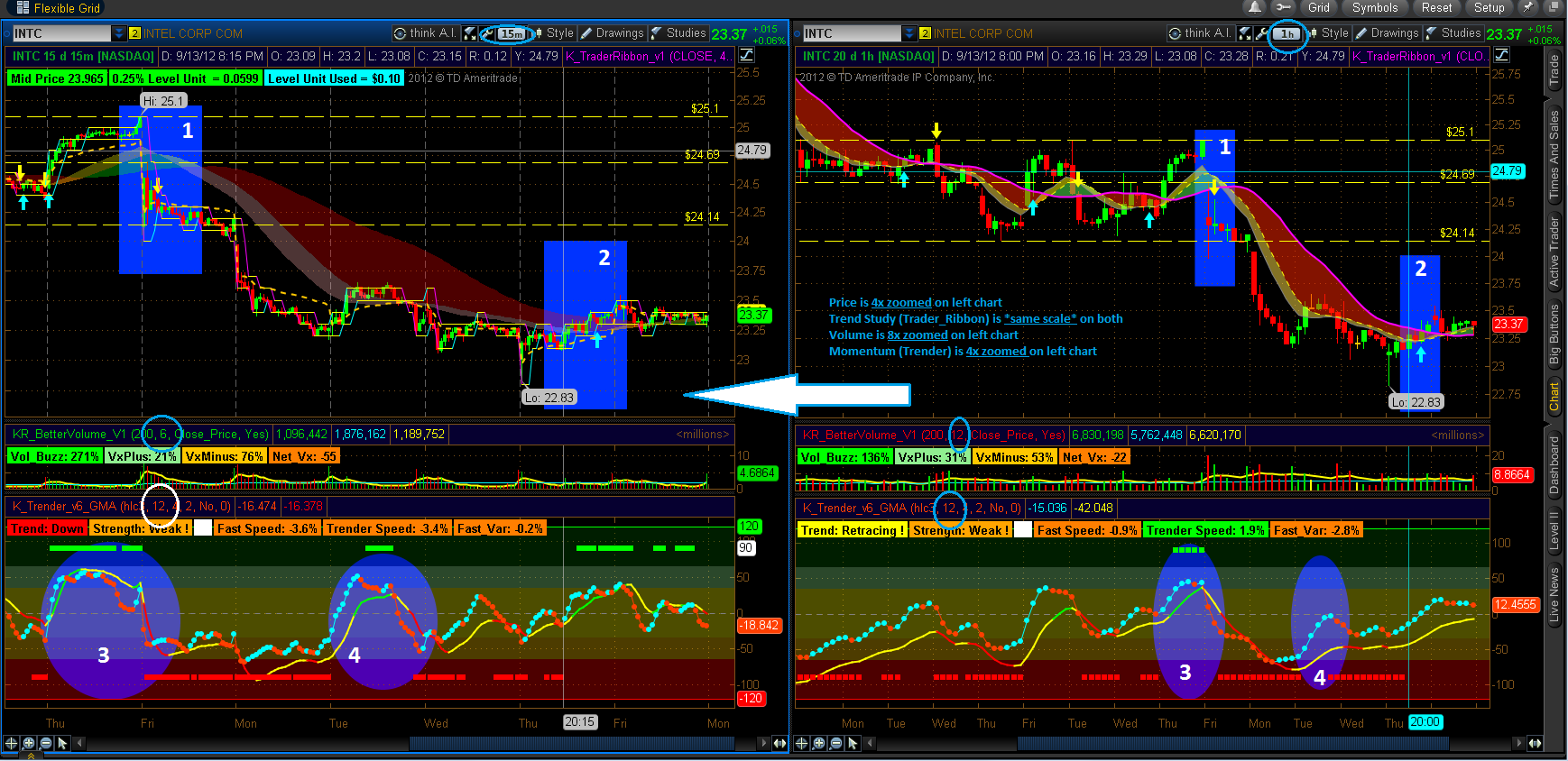Open the 15m timeframe selector

(512, 33)
